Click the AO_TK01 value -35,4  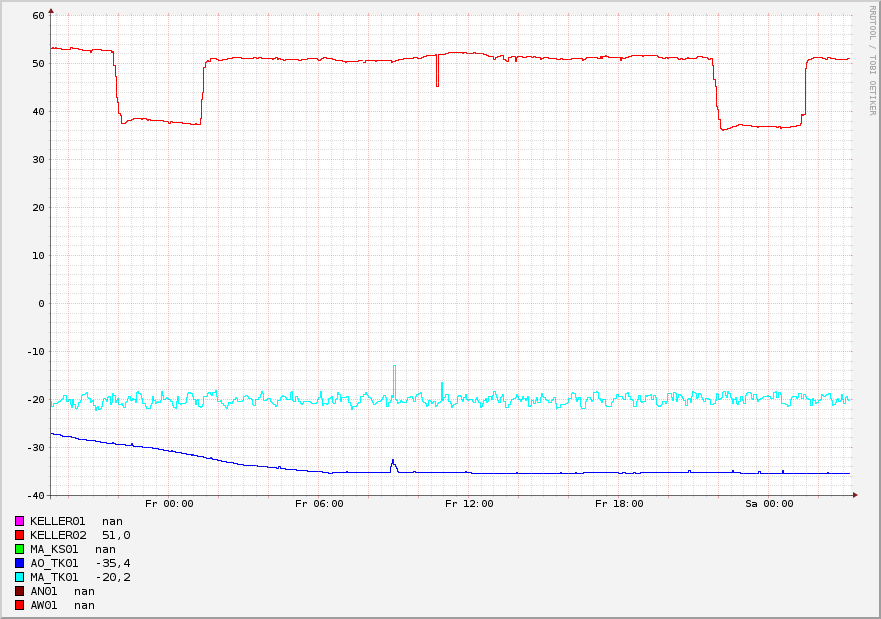point(113,563)
